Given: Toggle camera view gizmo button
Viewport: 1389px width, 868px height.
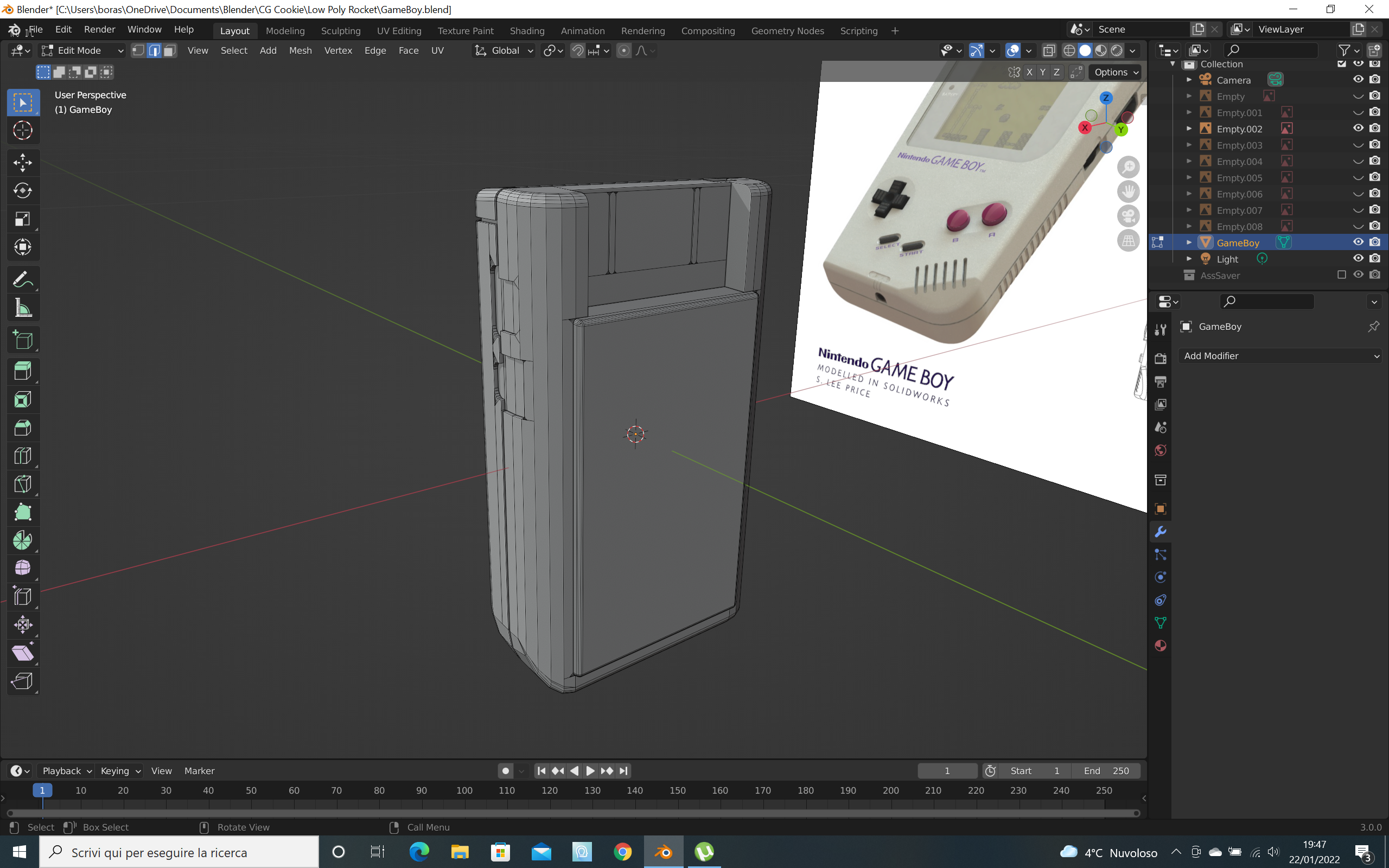Looking at the screenshot, I should 1128,216.
